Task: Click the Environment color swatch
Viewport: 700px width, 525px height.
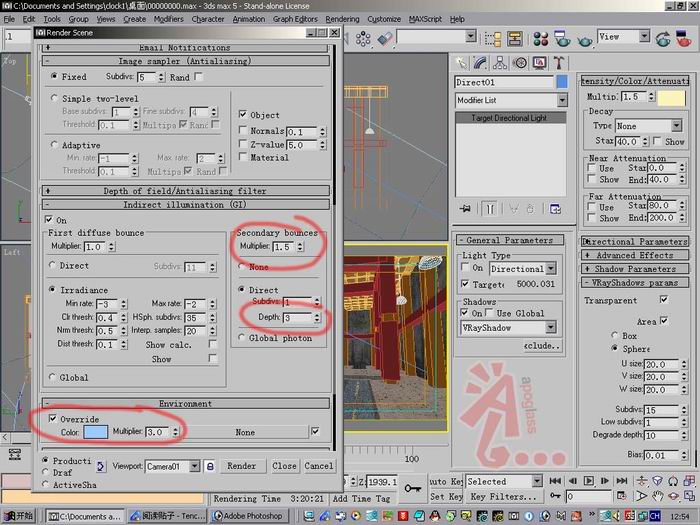Action: 96,432
